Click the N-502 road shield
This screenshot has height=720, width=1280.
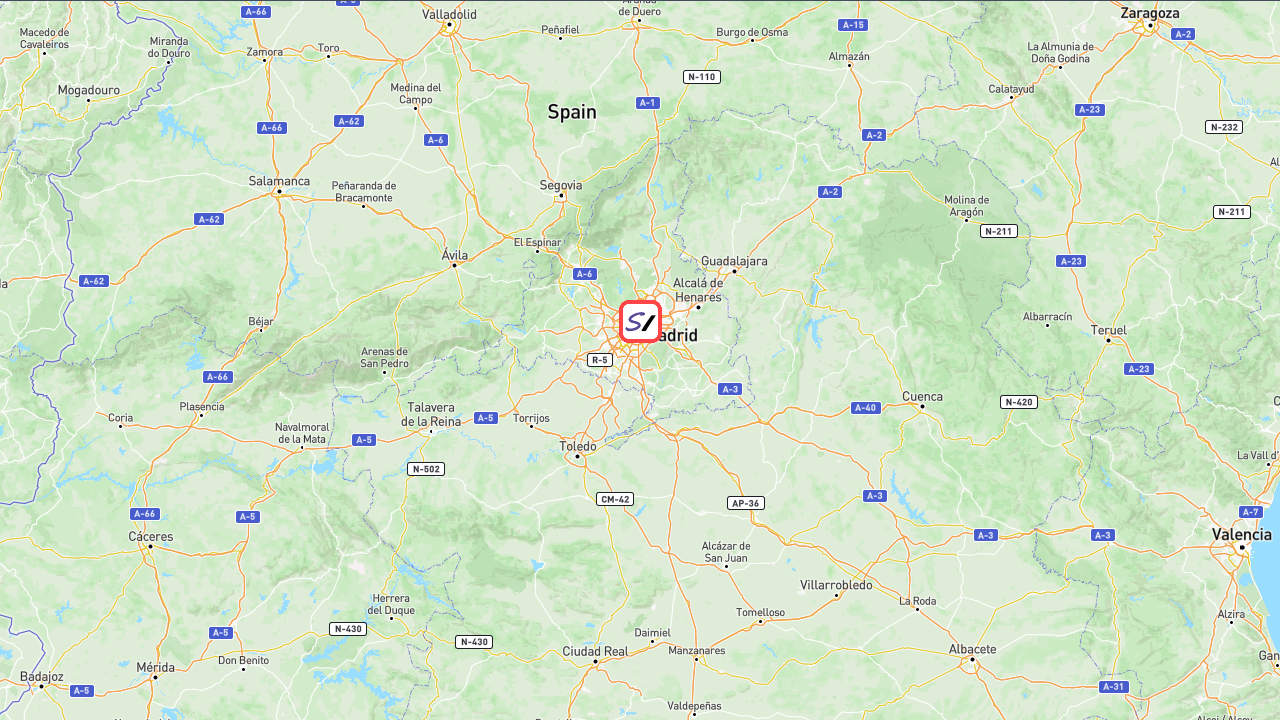(426, 469)
